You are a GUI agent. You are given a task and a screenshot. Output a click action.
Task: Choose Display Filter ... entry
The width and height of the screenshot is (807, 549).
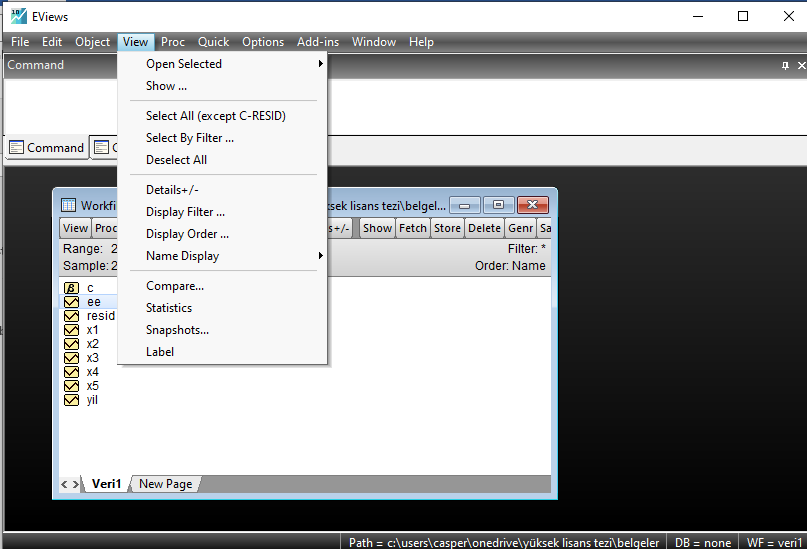222,212
